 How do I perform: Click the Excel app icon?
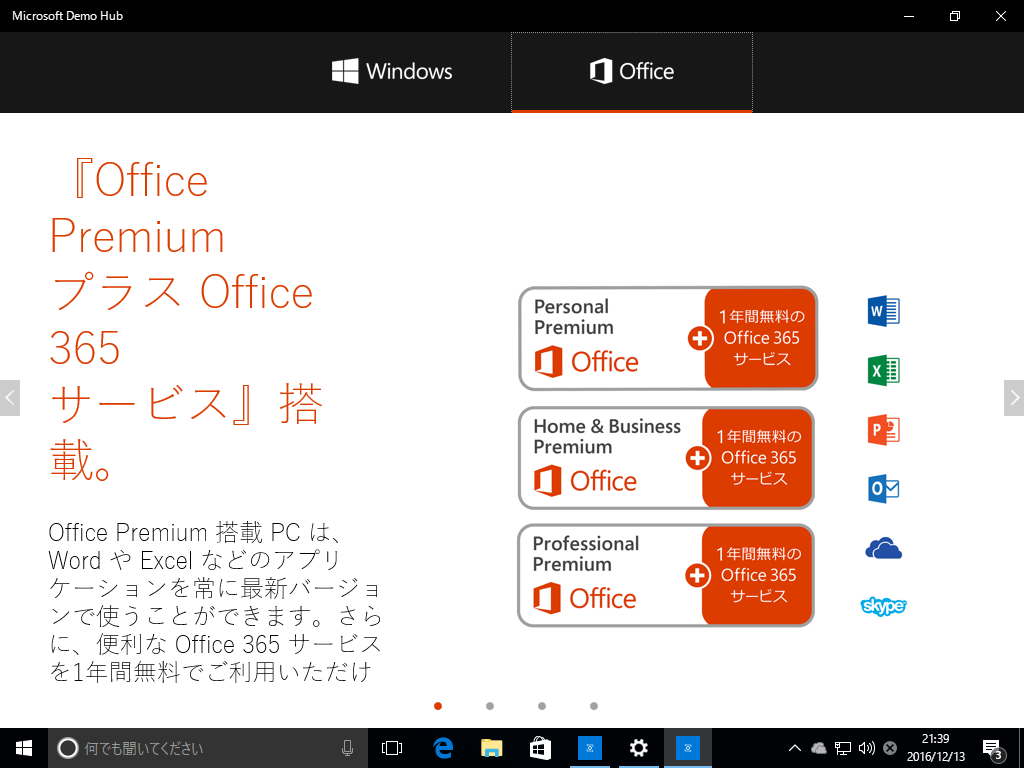point(884,370)
